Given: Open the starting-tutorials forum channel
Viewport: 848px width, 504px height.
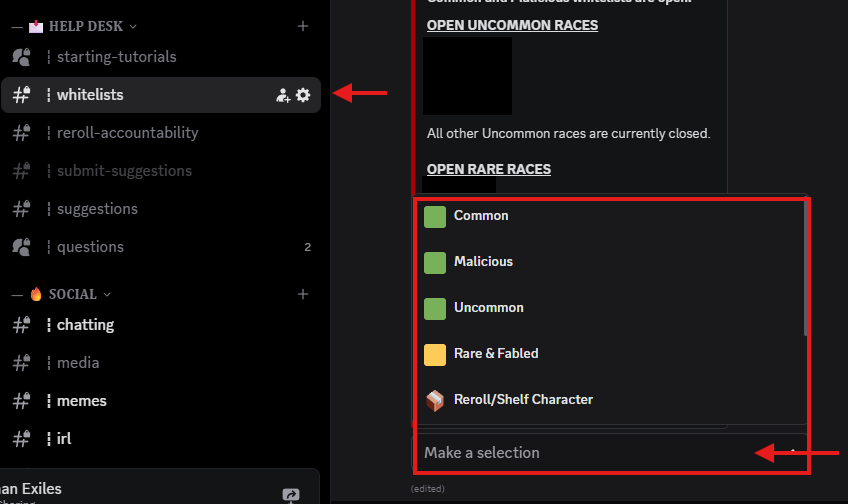Looking at the screenshot, I should pyautogui.click(x=161, y=57).
